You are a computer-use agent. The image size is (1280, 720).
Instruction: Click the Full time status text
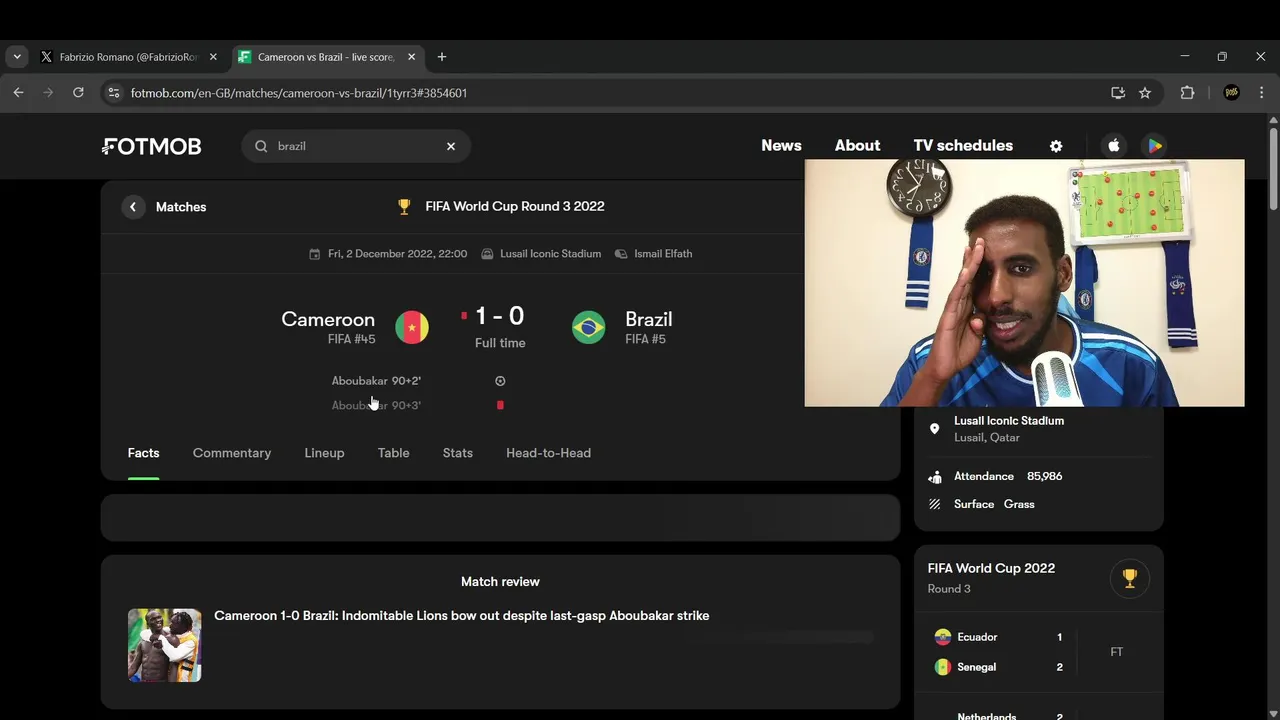coord(500,343)
